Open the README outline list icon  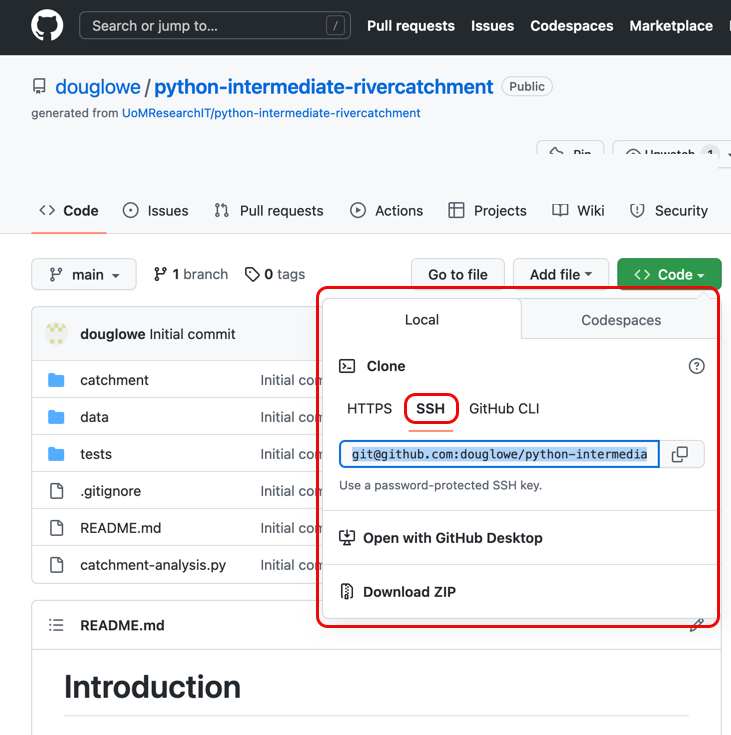(56, 625)
